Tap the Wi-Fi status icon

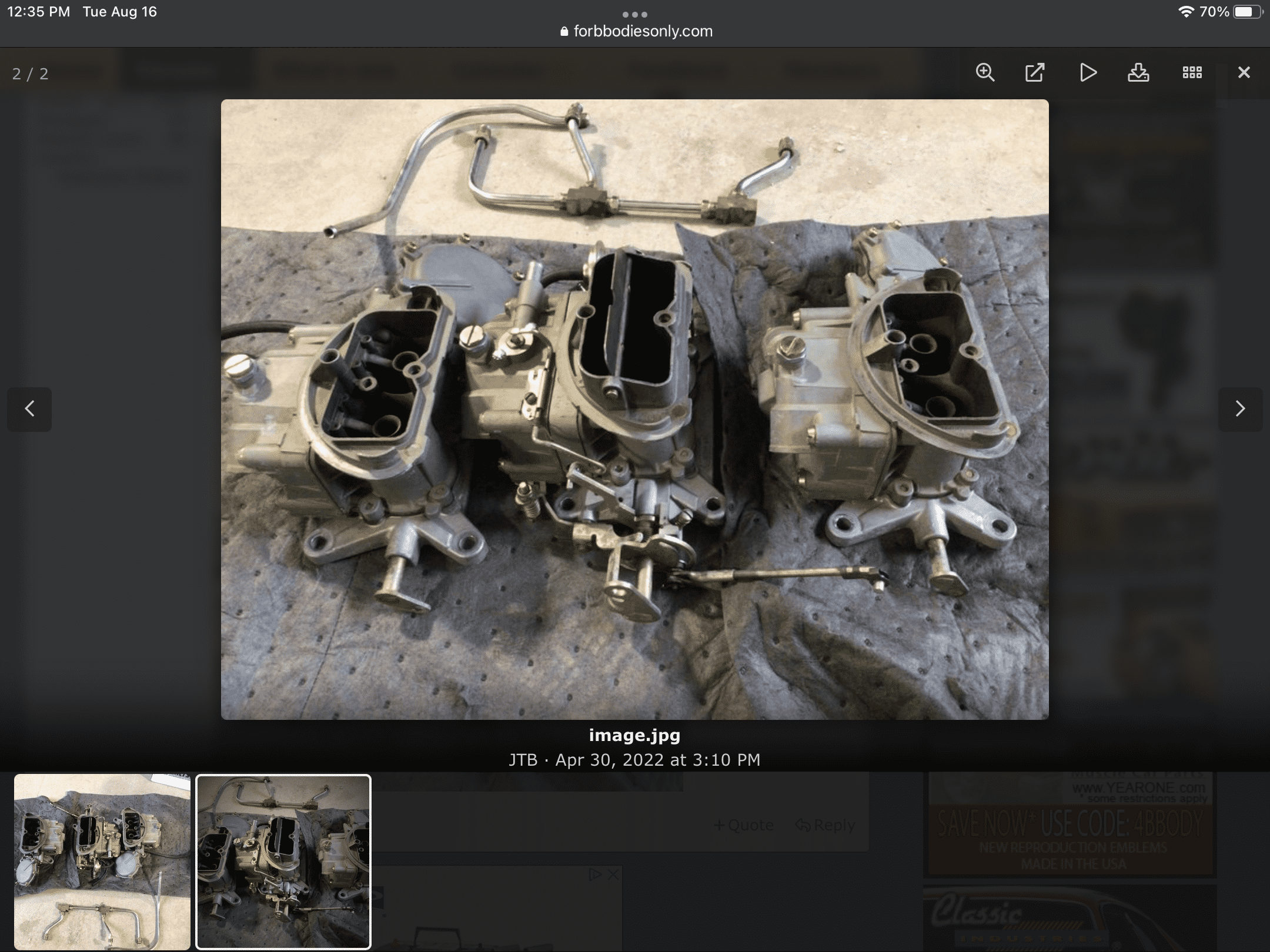click(1186, 12)
